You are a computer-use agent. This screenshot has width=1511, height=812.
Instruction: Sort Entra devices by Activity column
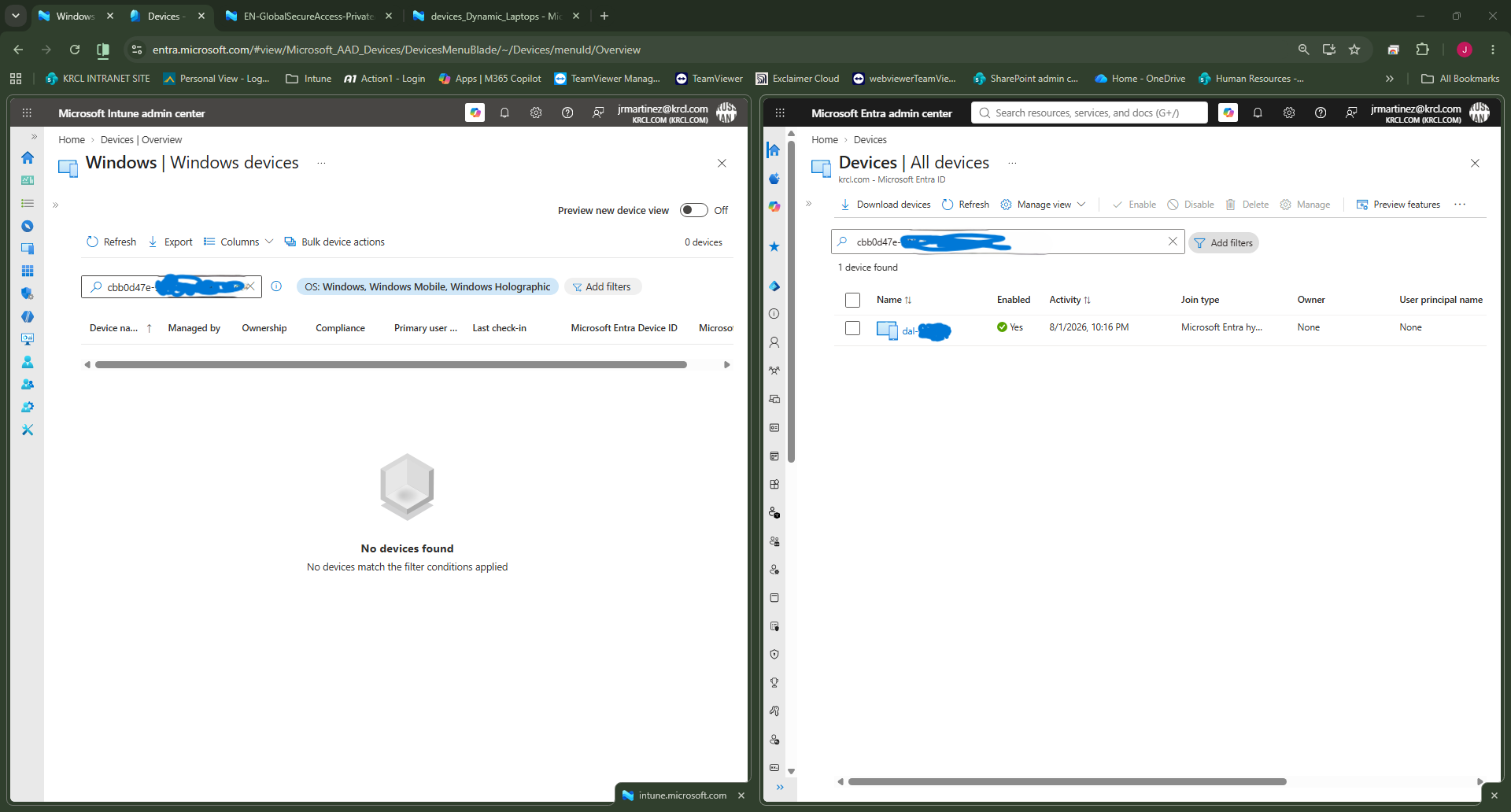[1070, 300]
